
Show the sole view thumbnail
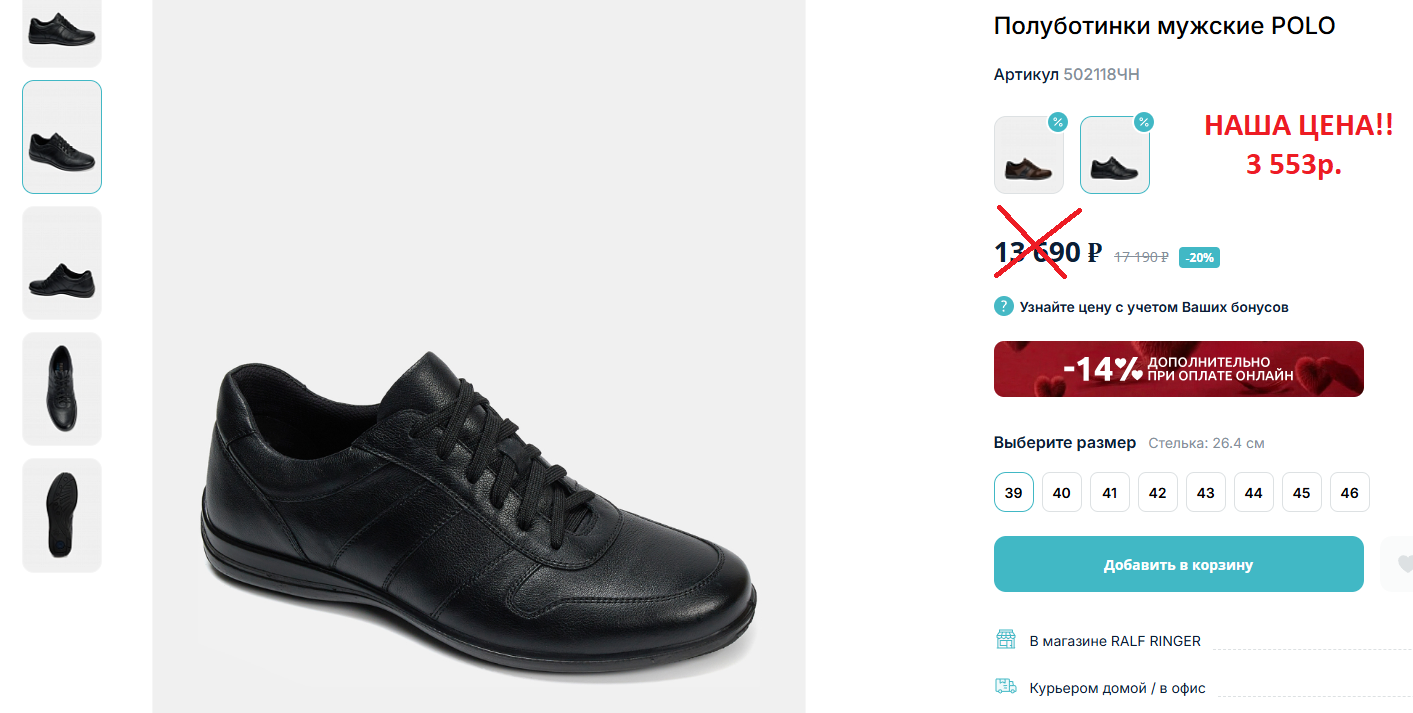coord(62,514)
